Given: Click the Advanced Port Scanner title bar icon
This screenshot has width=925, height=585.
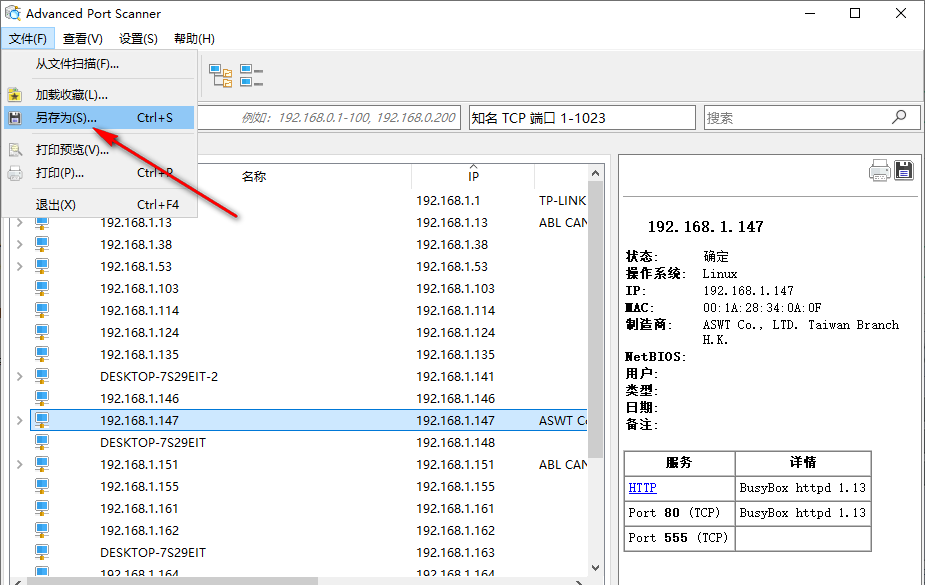Looking at the screenshot, I should (x=14, y=13).
